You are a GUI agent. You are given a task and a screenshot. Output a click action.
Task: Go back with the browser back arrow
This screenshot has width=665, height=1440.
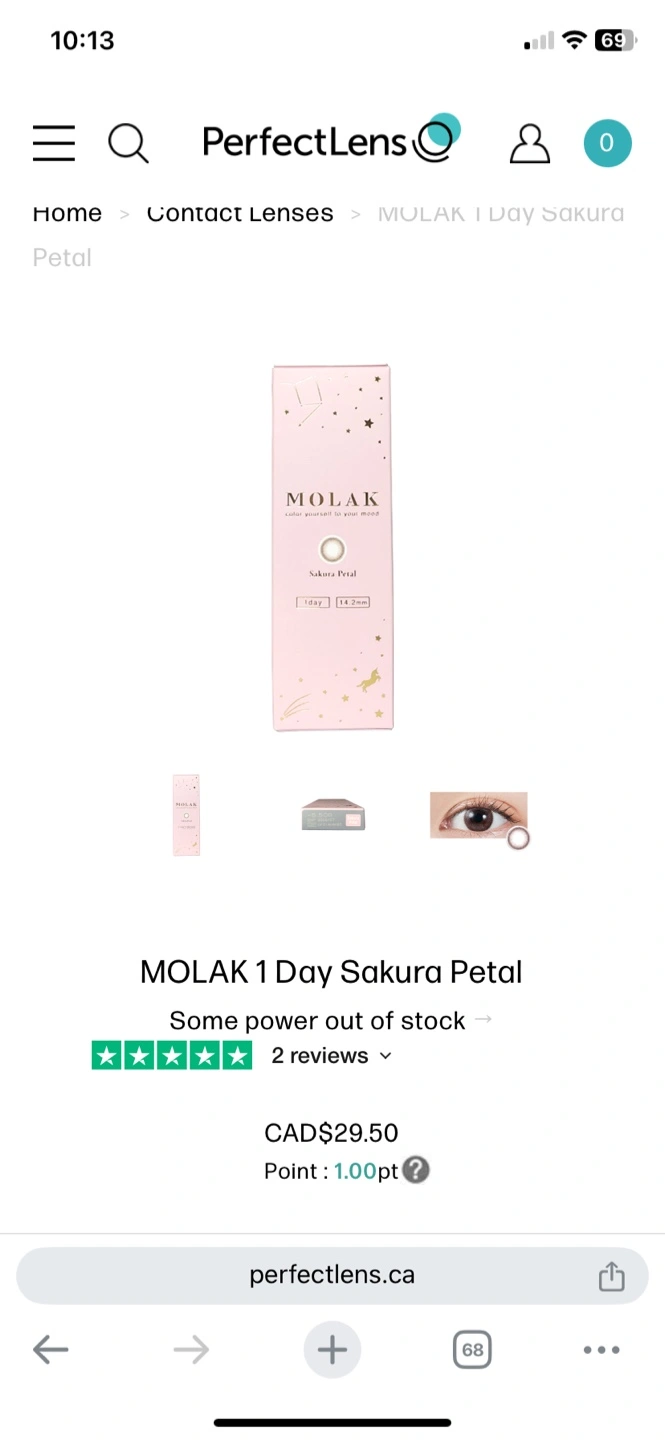tap(51, 1350)
